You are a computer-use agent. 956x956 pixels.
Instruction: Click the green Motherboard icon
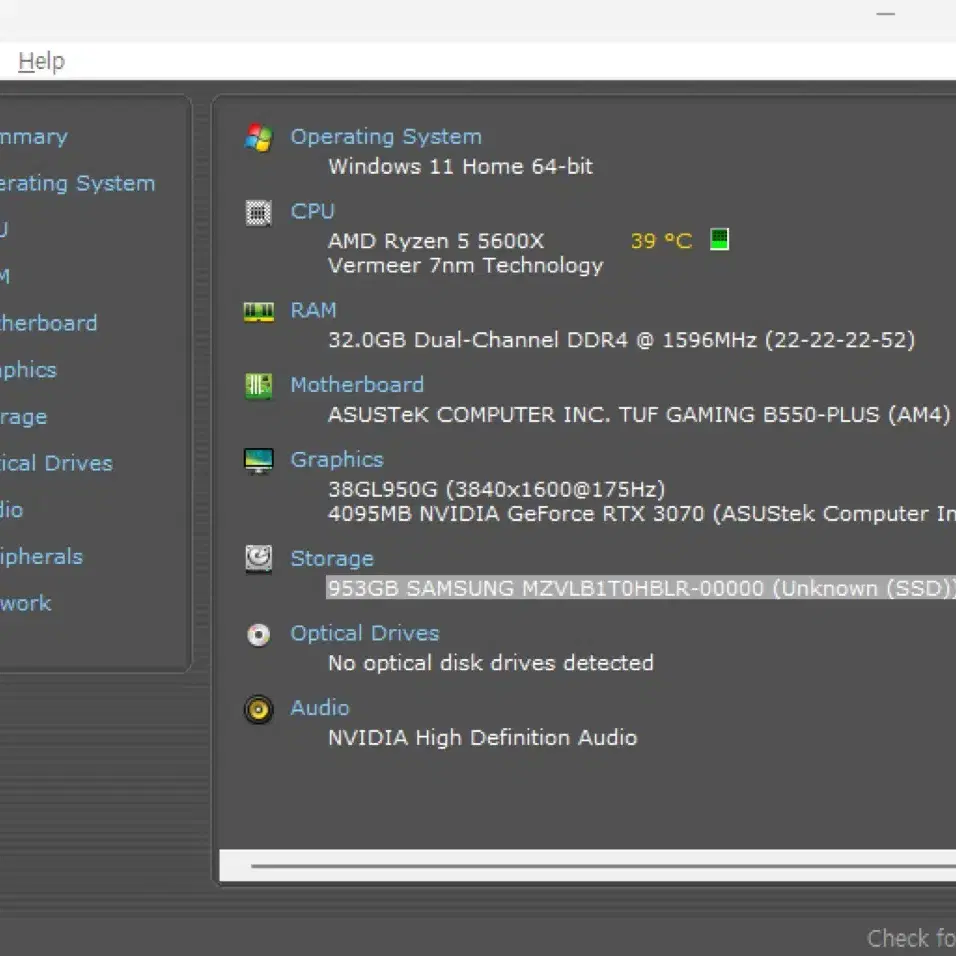259,386
